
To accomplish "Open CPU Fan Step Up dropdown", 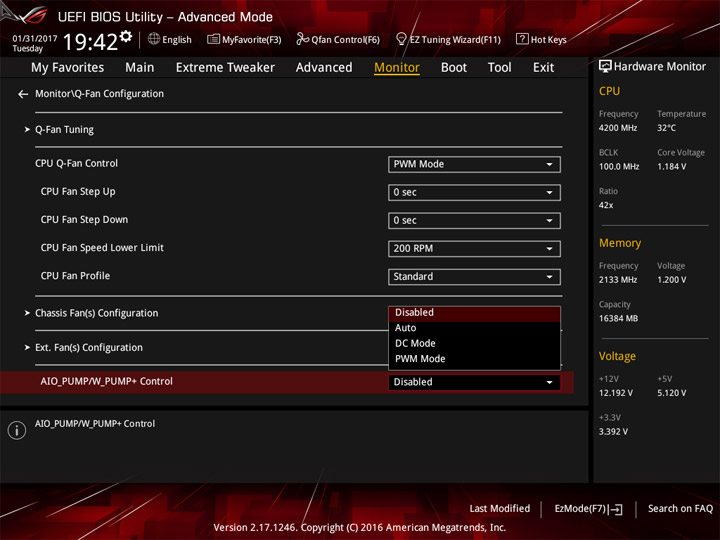I will (474, 192).
